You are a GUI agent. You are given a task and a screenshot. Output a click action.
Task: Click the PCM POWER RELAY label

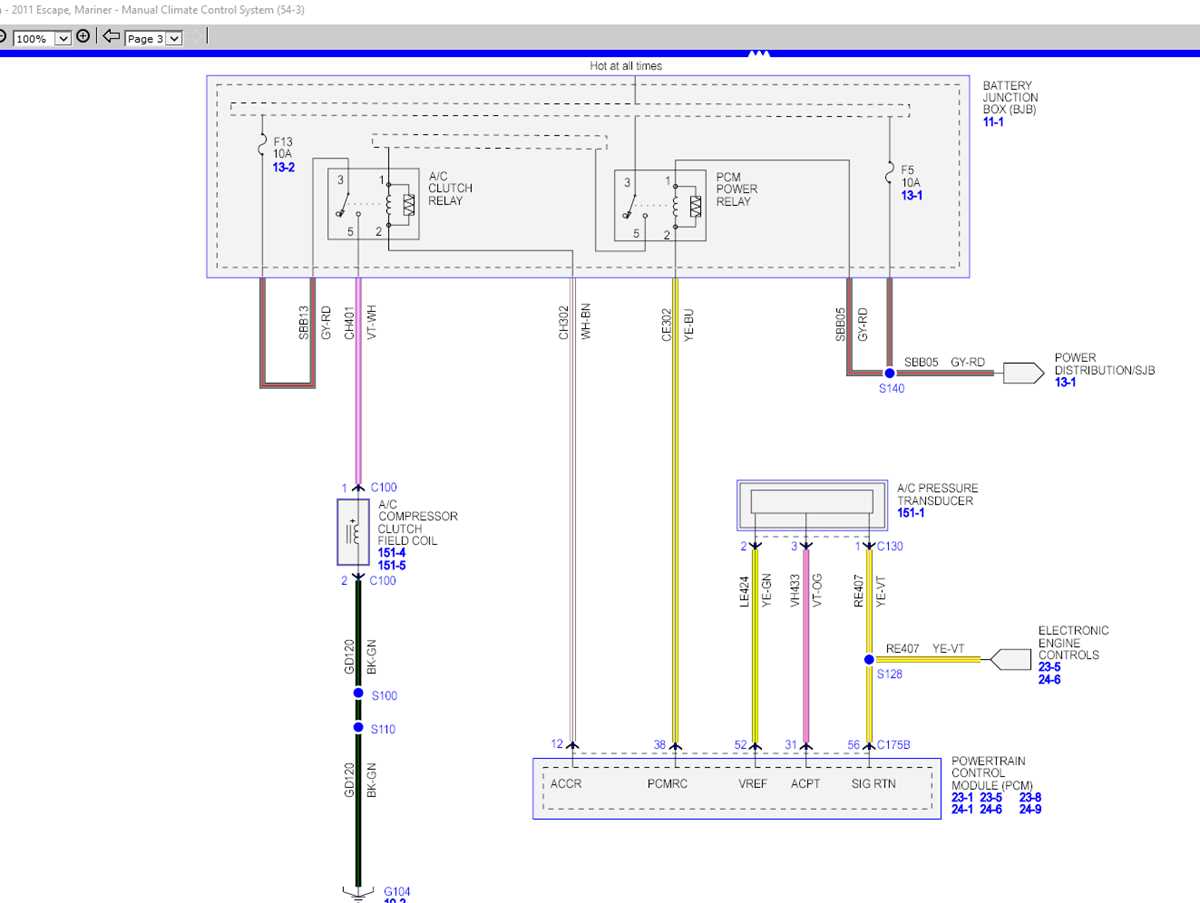click(x=737, y=189)
